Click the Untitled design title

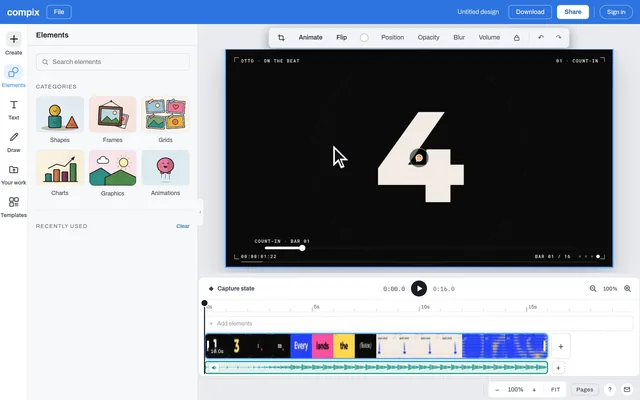pos(478,12)
